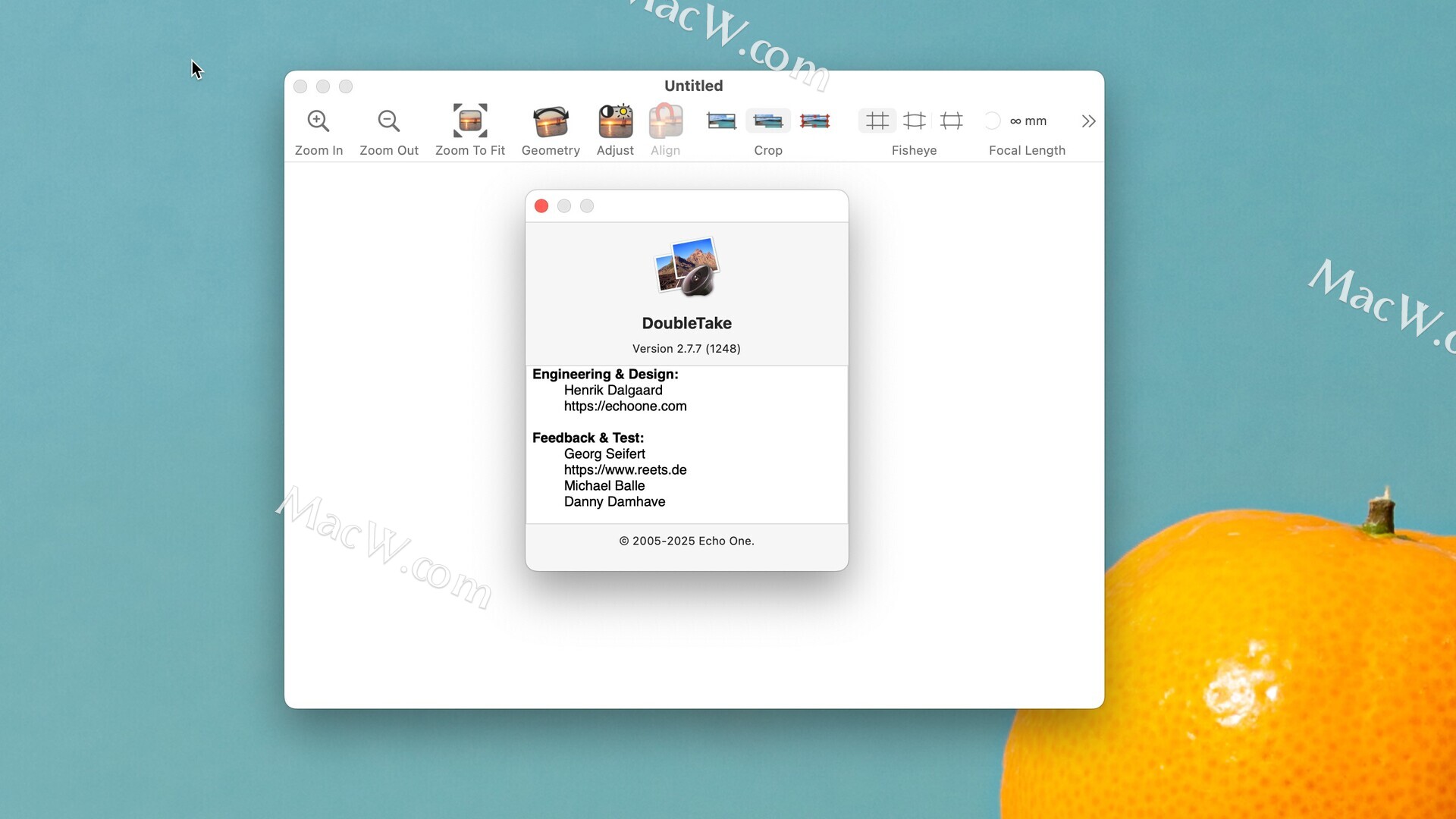The width and height of the screenshot is (1456, 819).
Task: Open the https://www.reets.de link
Action: (626, 470)
